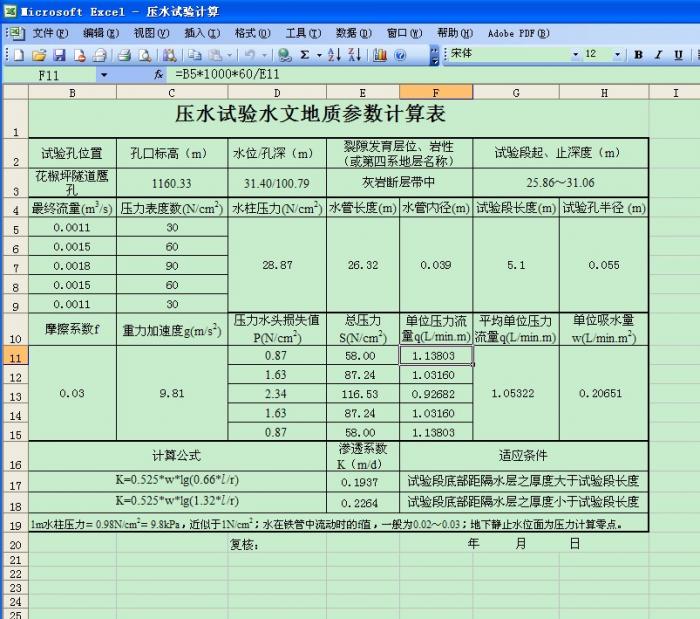
Task: Sort ascending with the A-Z icon
Action: (334, 55)
